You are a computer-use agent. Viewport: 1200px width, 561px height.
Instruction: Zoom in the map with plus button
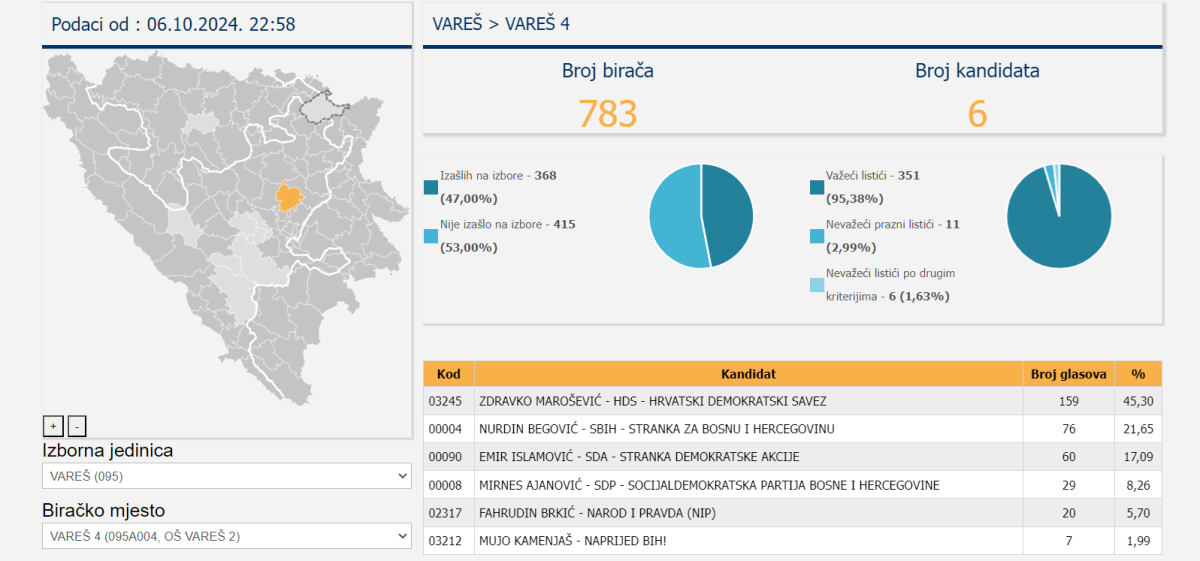(x=54, y=426)
